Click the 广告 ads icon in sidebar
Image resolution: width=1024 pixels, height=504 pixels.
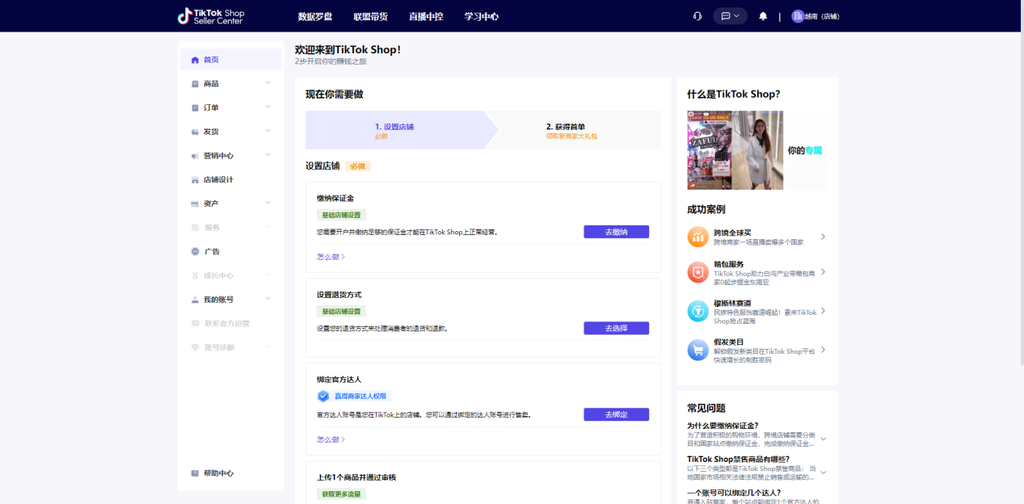tap(195, 251)
